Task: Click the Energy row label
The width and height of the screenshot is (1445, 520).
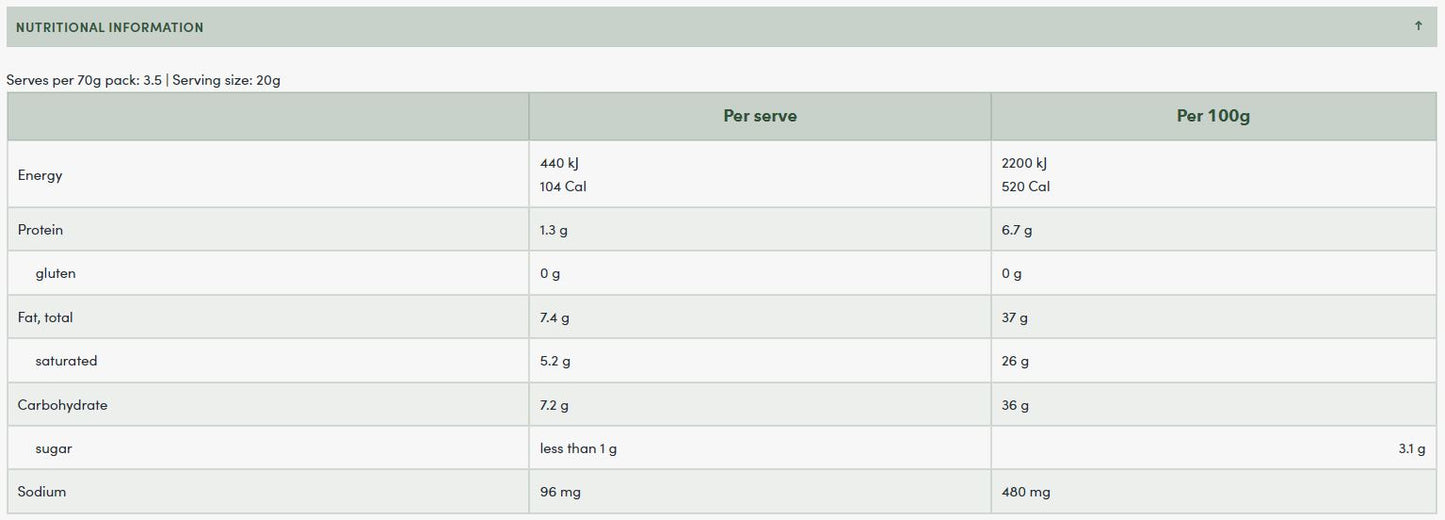Action: coord(40,175)
